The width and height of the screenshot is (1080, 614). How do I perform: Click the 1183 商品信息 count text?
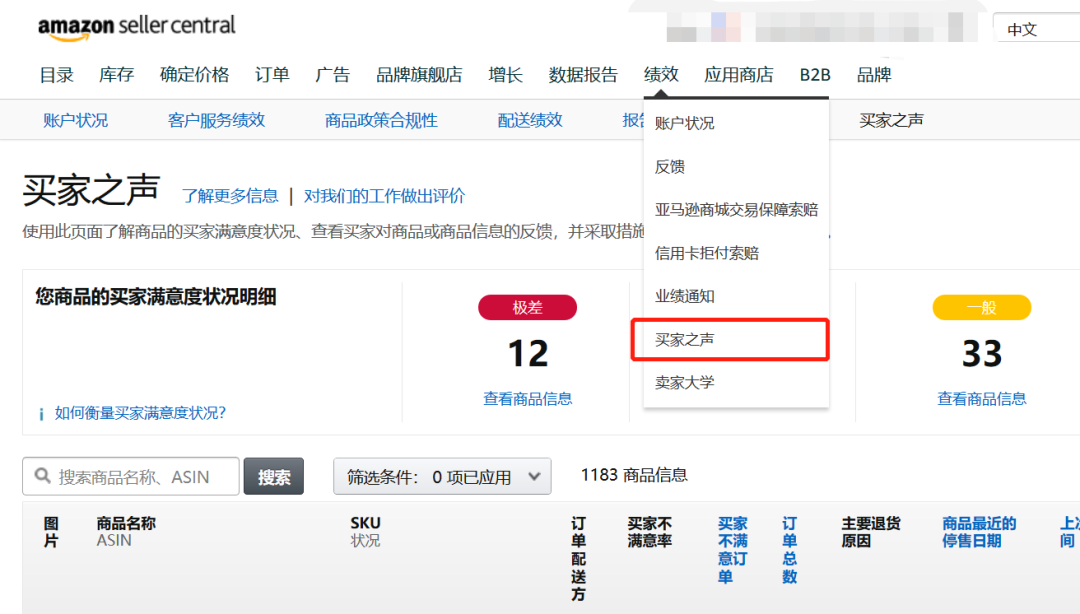(x=634, y=475)
